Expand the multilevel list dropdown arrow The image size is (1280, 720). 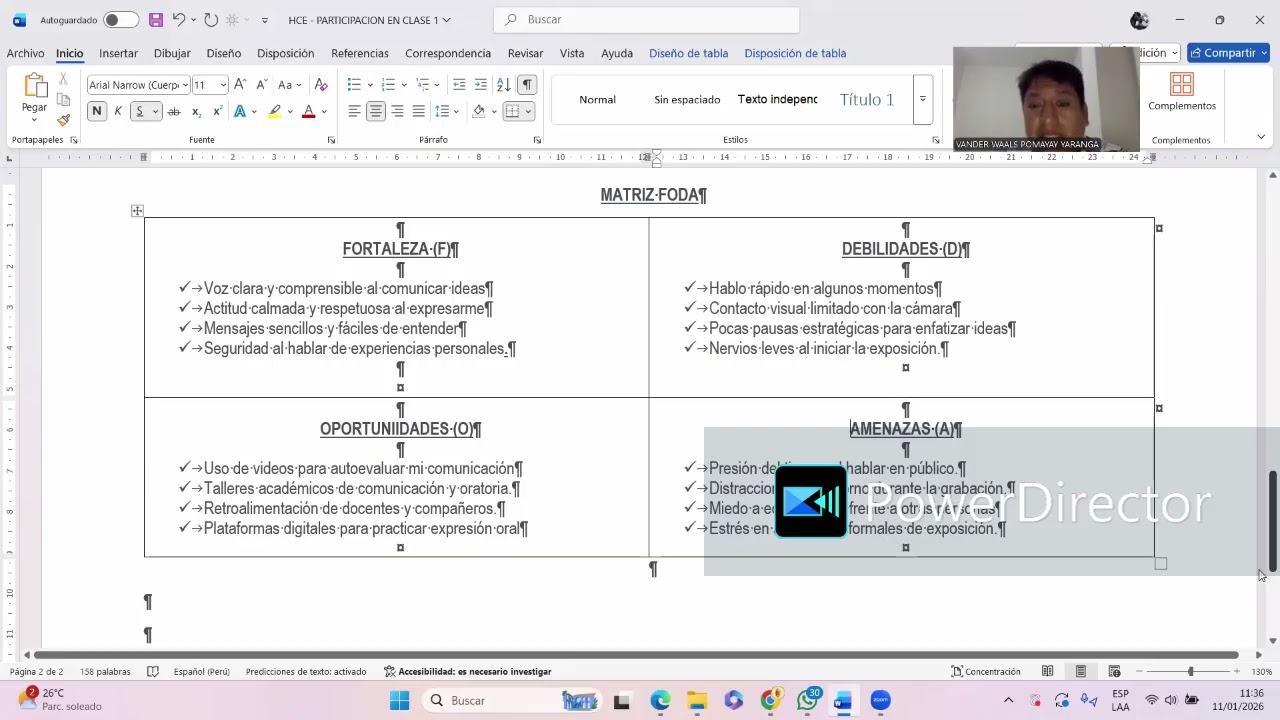tap(438, 85)
